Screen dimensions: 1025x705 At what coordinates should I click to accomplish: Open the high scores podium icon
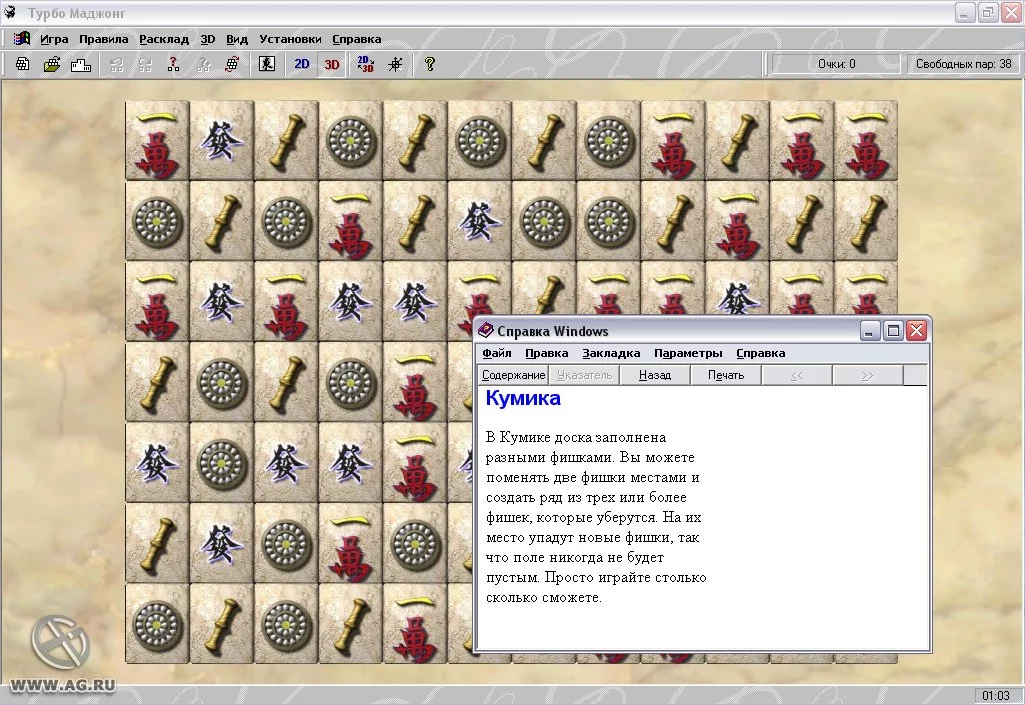[80, 64]
